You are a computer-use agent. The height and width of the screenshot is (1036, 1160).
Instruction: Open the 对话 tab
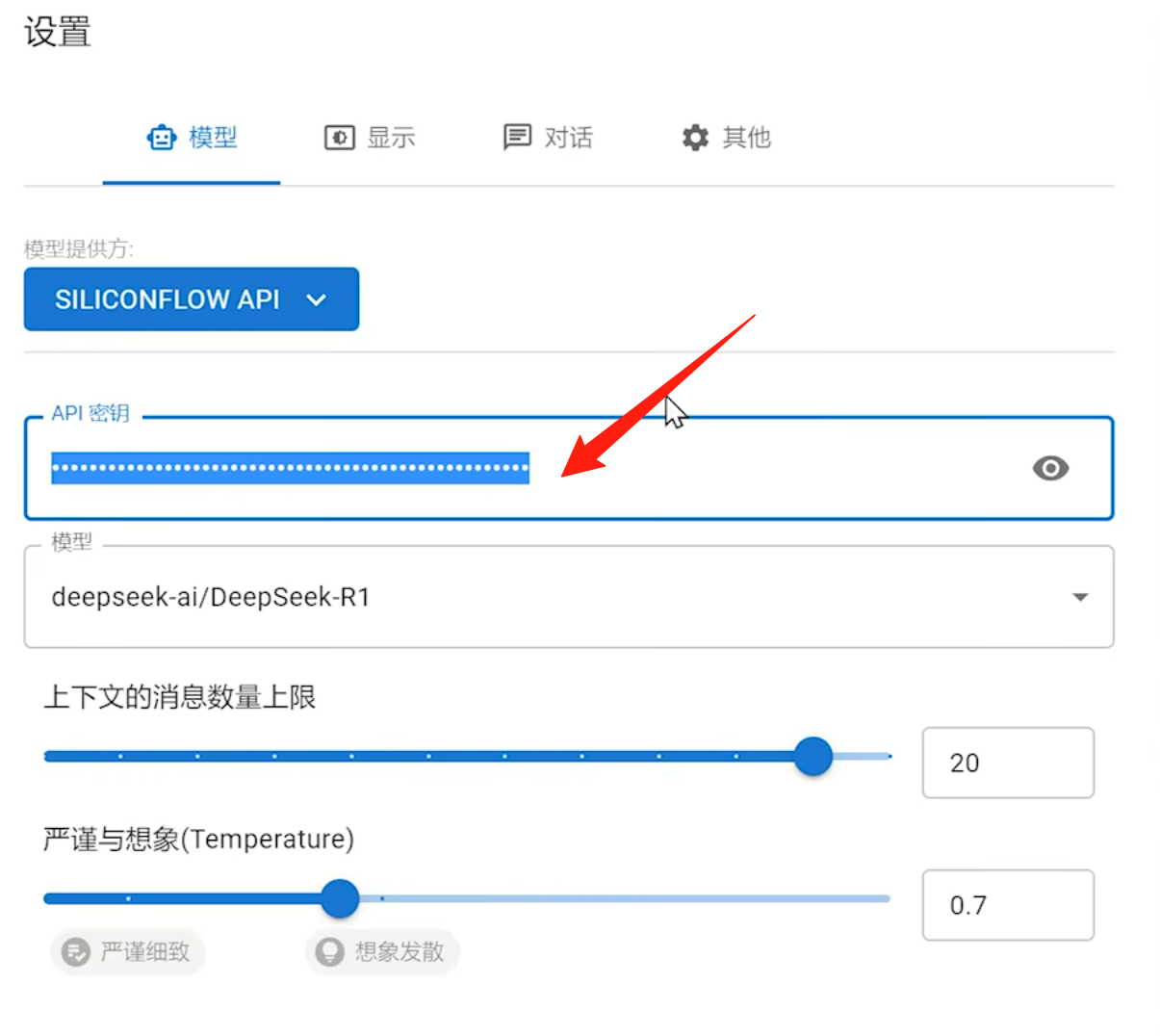(x=548, y=138)
